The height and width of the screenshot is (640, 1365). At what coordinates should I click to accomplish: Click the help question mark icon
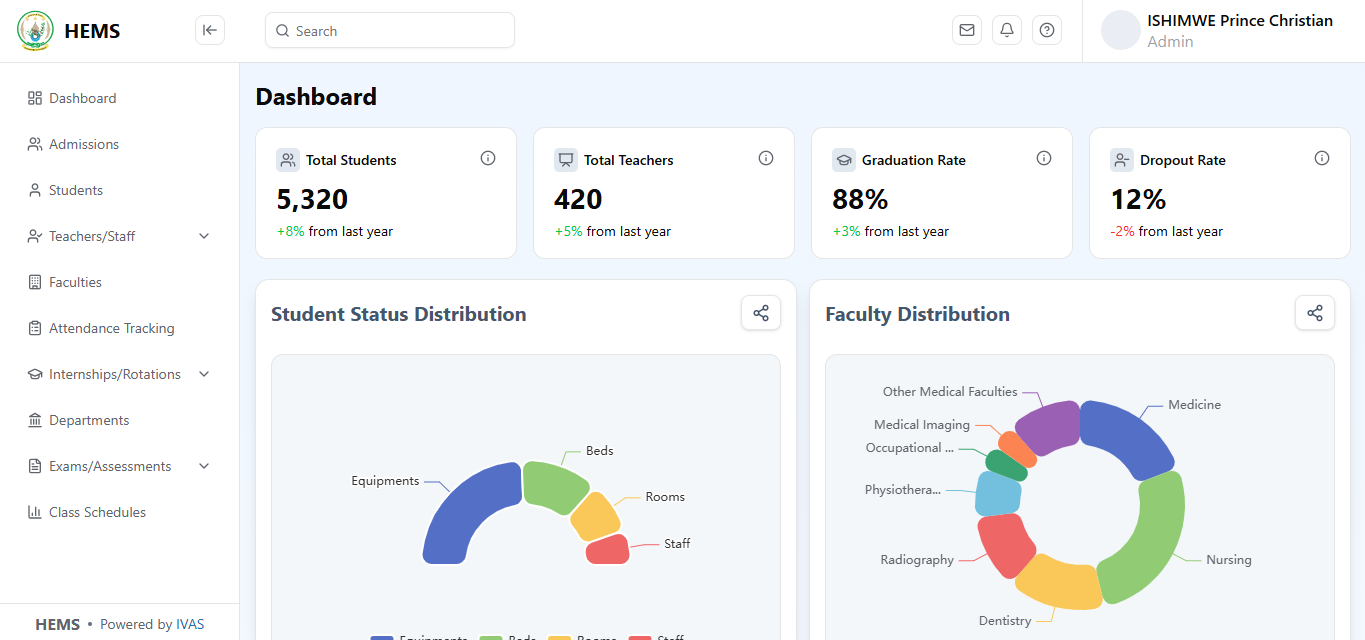coord(1047,30)
